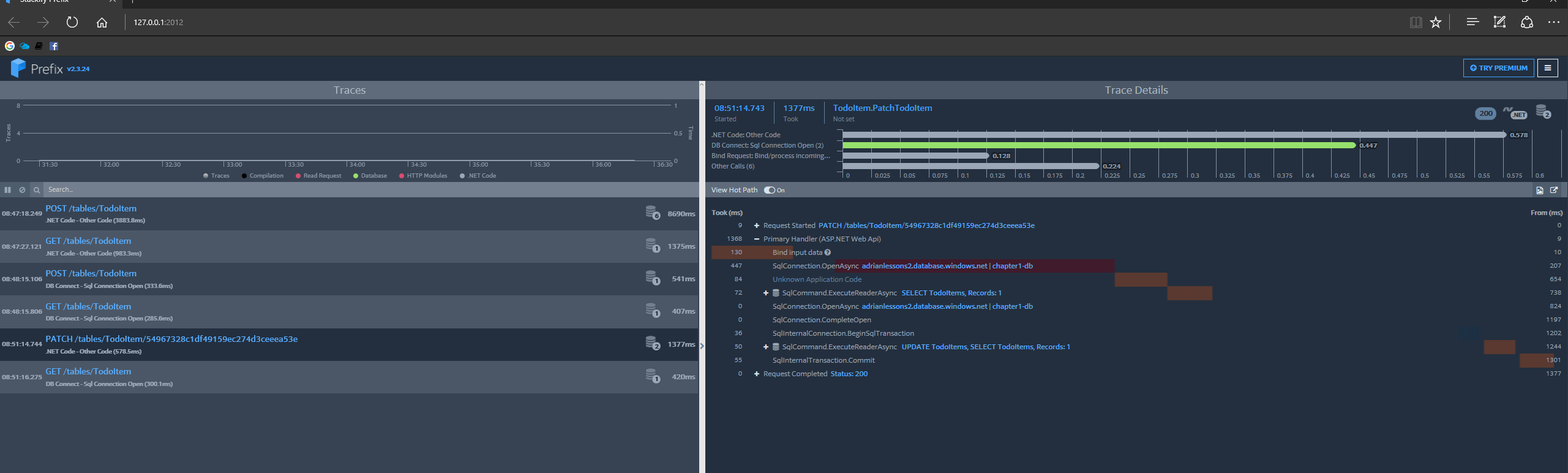The image size is (1568, 473).
Task: Expand the UPDATE TodoItems ExecuteReaderAsync row
Action: click(766, 347)
